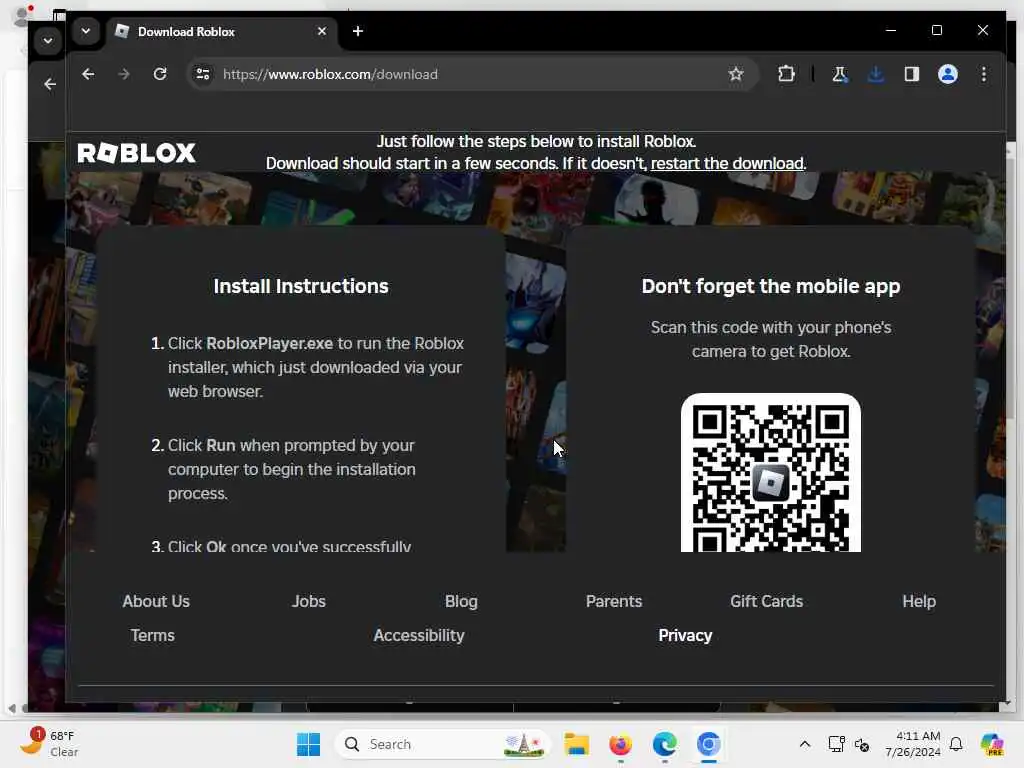The width and height of the screenshot is (1024, 768).
Task: Open the Blog footer link
Action: tap(461, 601)
